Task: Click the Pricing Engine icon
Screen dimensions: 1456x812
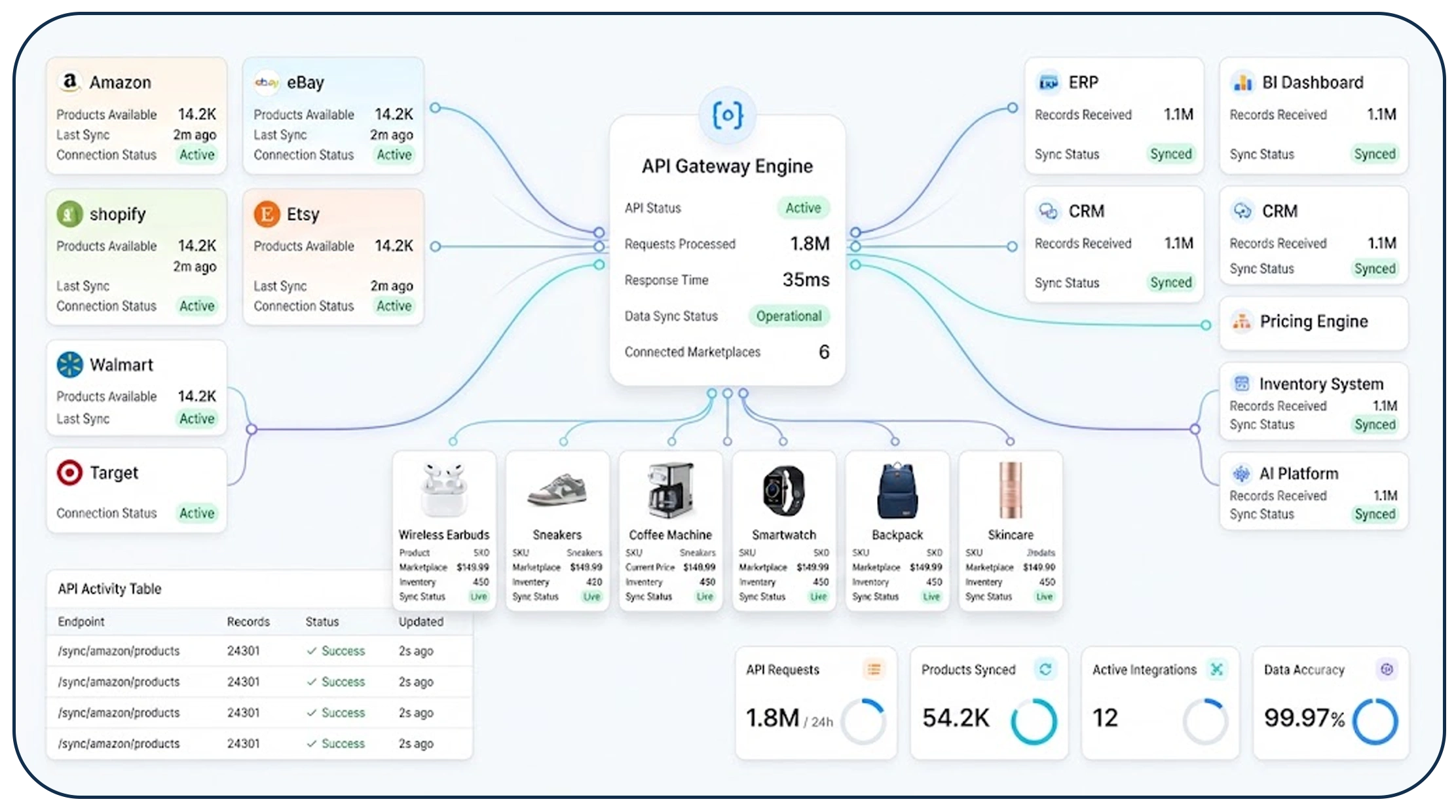Action: click(x=1241, y=322)
